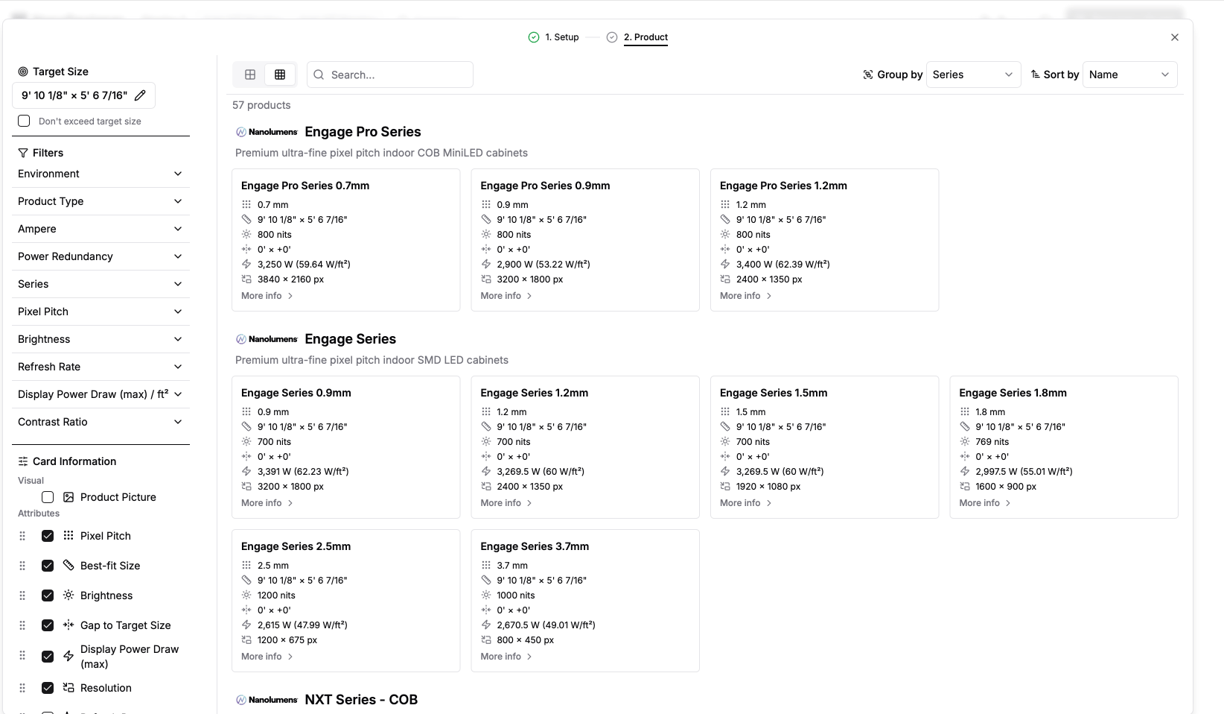Open the Sort by Name dropdown

tap(1130, 75)
